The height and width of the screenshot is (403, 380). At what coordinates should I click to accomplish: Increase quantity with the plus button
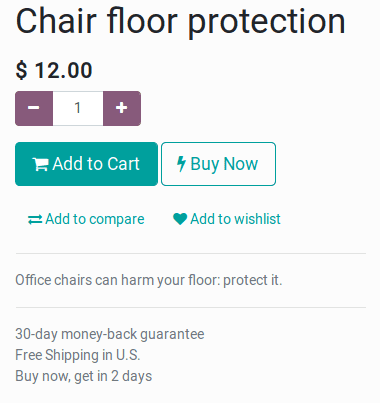click(x=122, y=108)
